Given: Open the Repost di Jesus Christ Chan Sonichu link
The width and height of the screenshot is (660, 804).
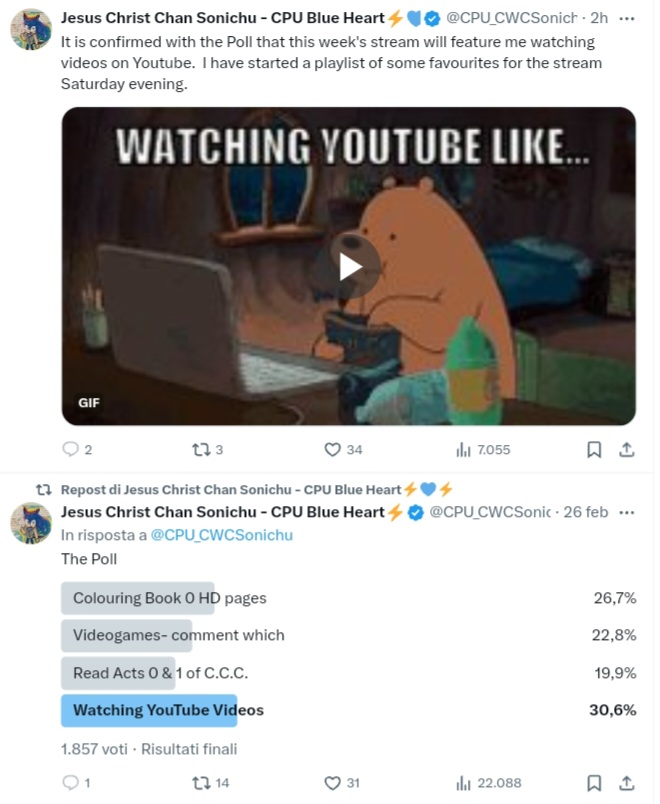Looking at the screenshot, I should (x=231, y=490).
